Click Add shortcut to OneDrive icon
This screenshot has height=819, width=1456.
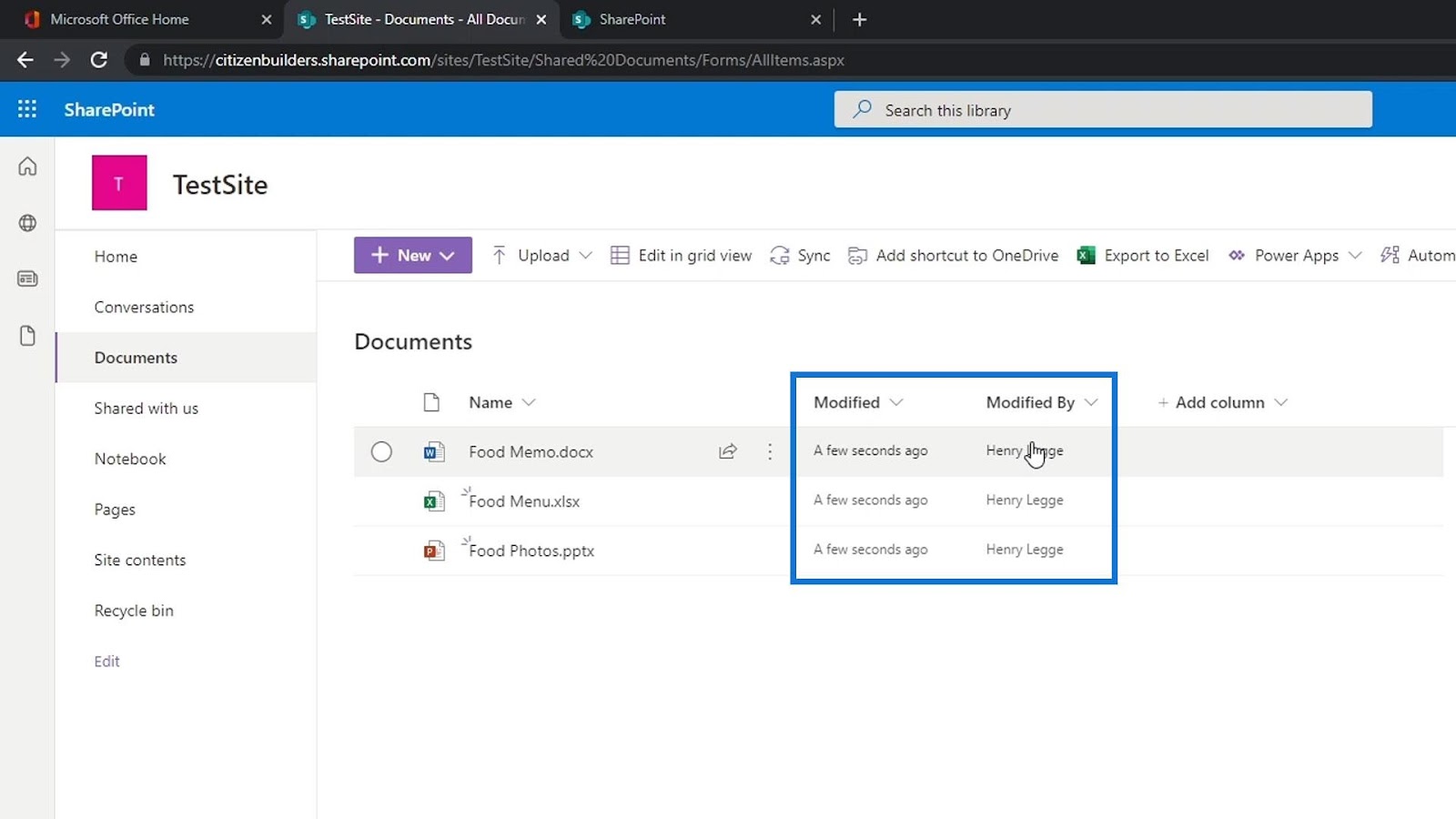(x=857, y=256)
